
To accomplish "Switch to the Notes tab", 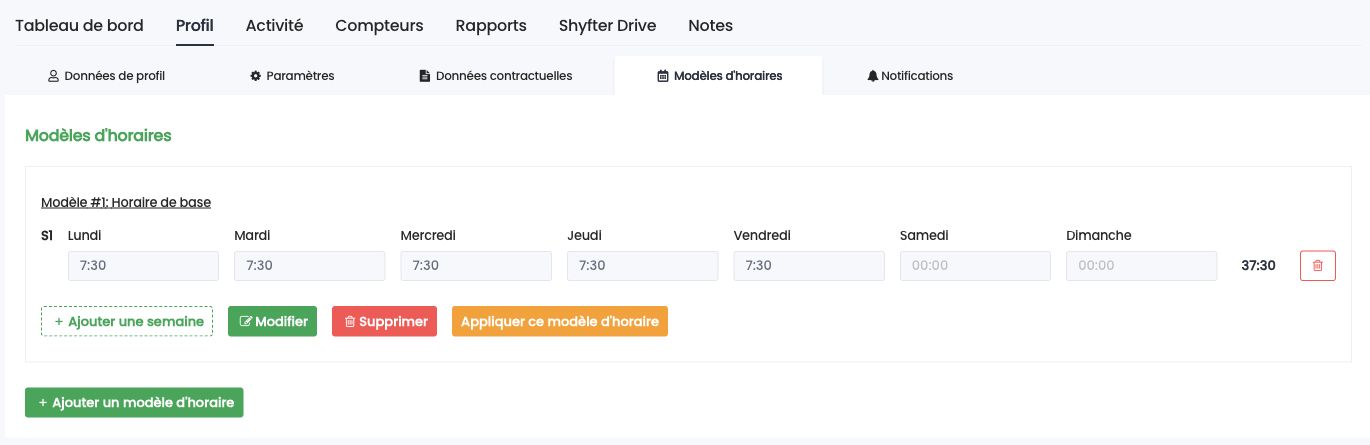I will click(710, 25).
